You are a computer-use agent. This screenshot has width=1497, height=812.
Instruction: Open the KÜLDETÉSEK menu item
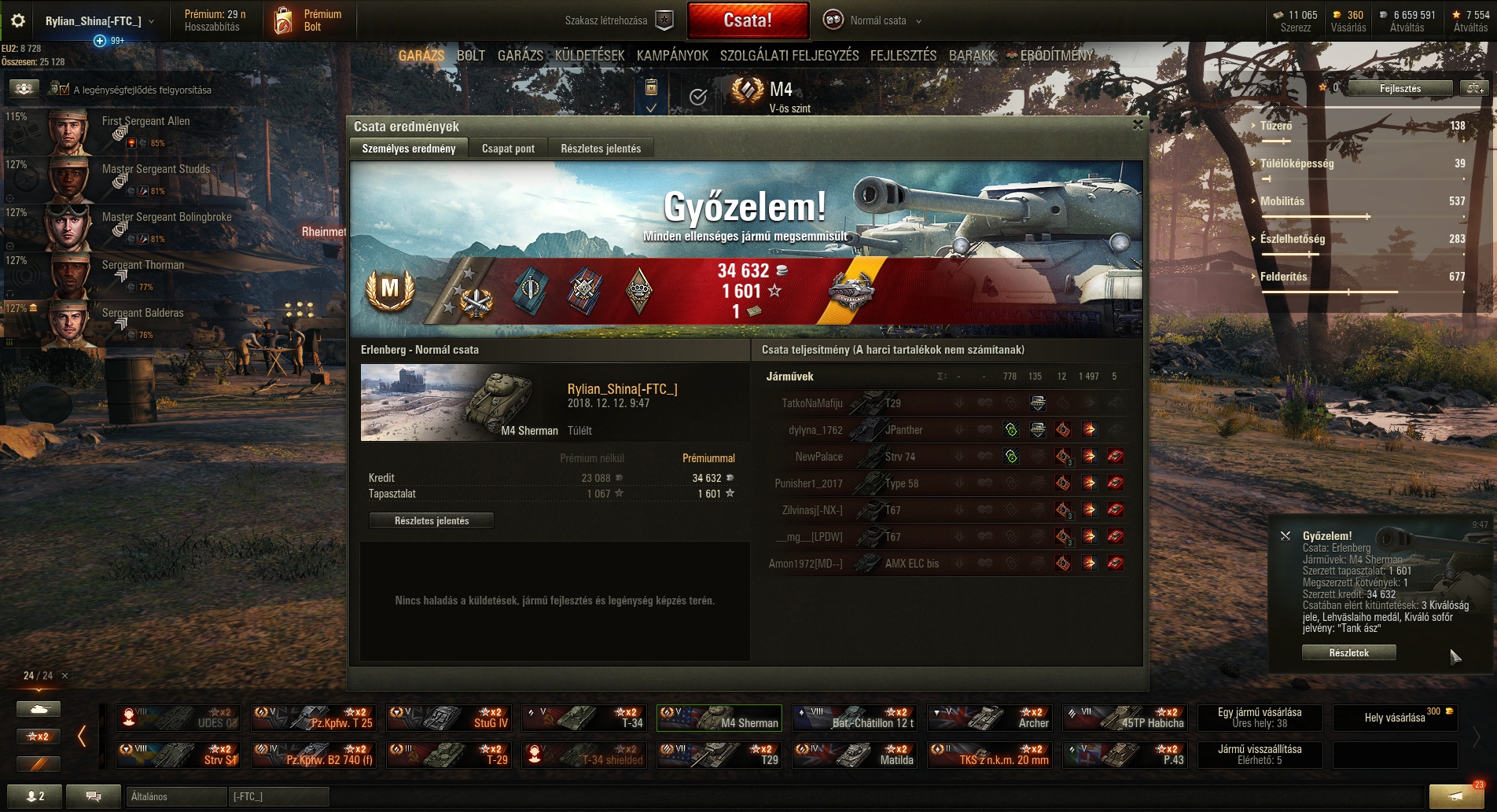pos(590,55)
